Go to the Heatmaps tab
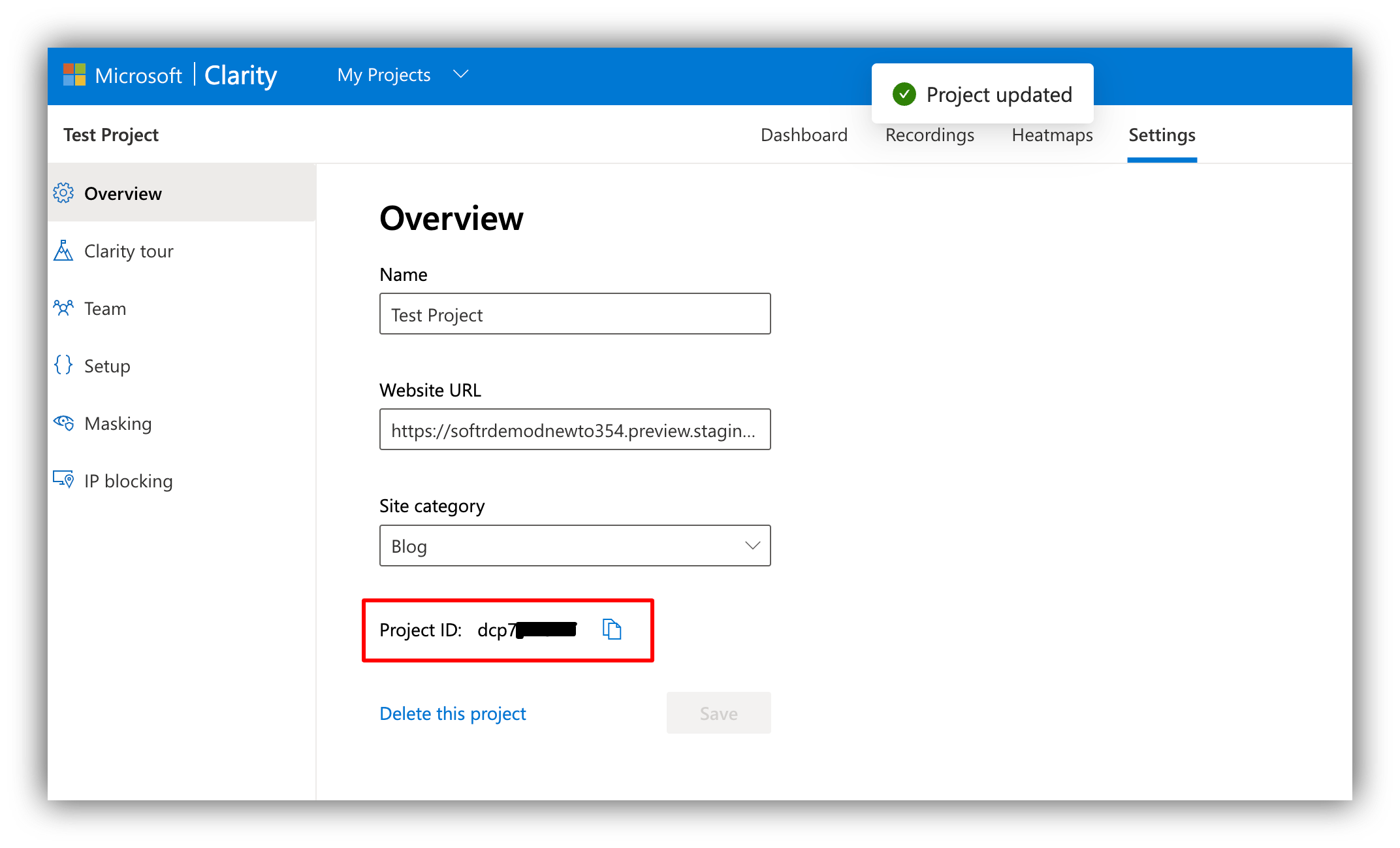Screen dimensions: 1400x848 pos(1052,135)
